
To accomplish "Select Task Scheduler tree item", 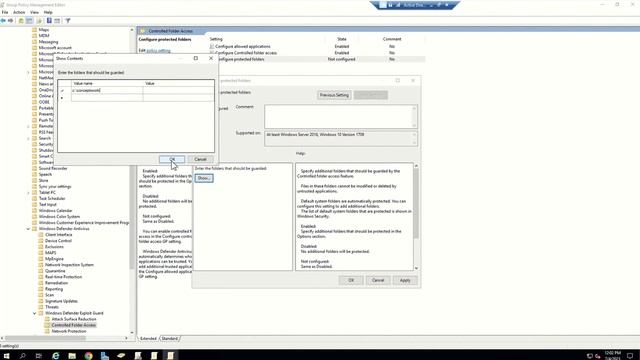I will click(x=52, y=199).
